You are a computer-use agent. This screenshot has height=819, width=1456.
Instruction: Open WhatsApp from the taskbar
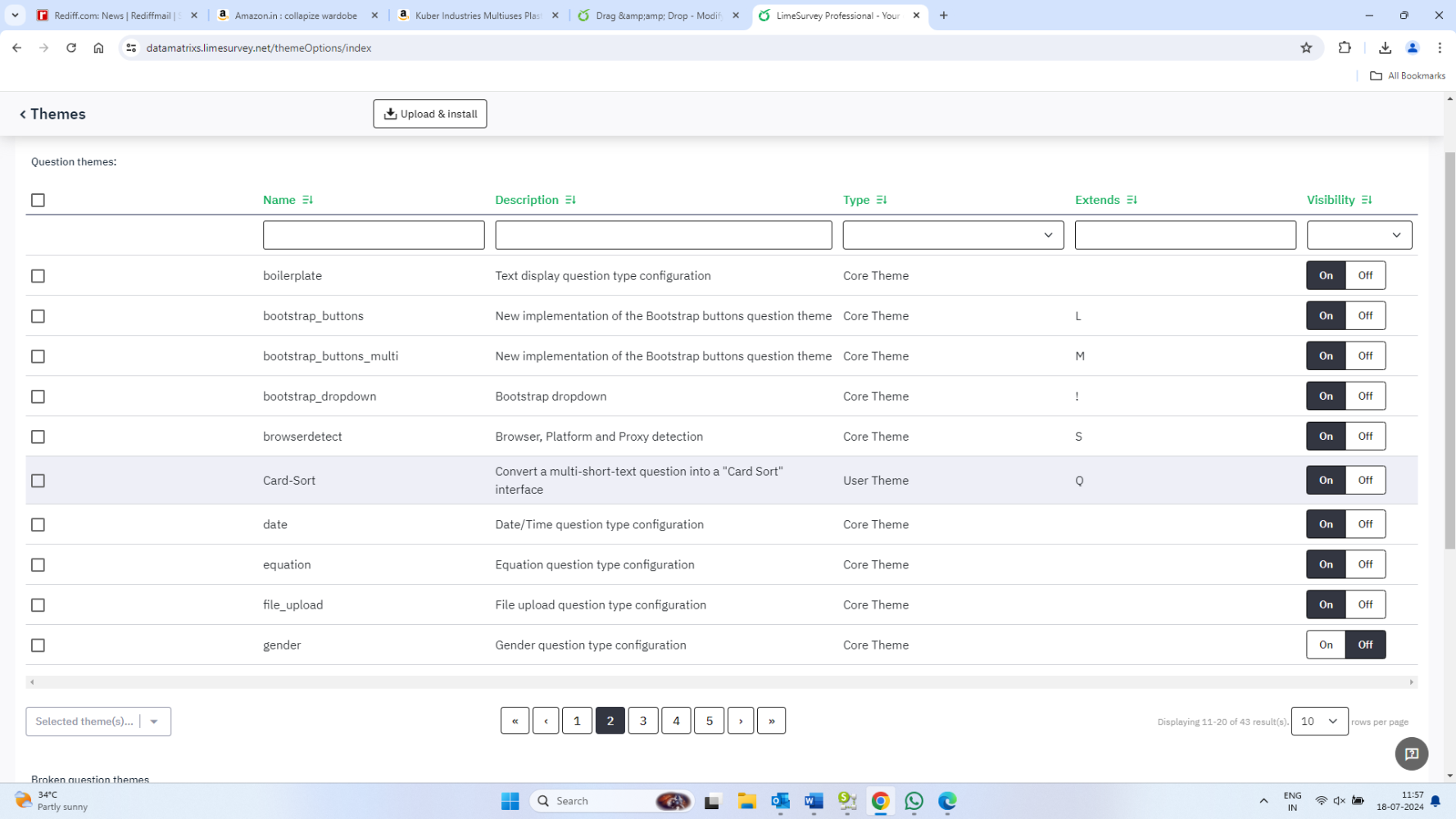(x=914, y=801)
